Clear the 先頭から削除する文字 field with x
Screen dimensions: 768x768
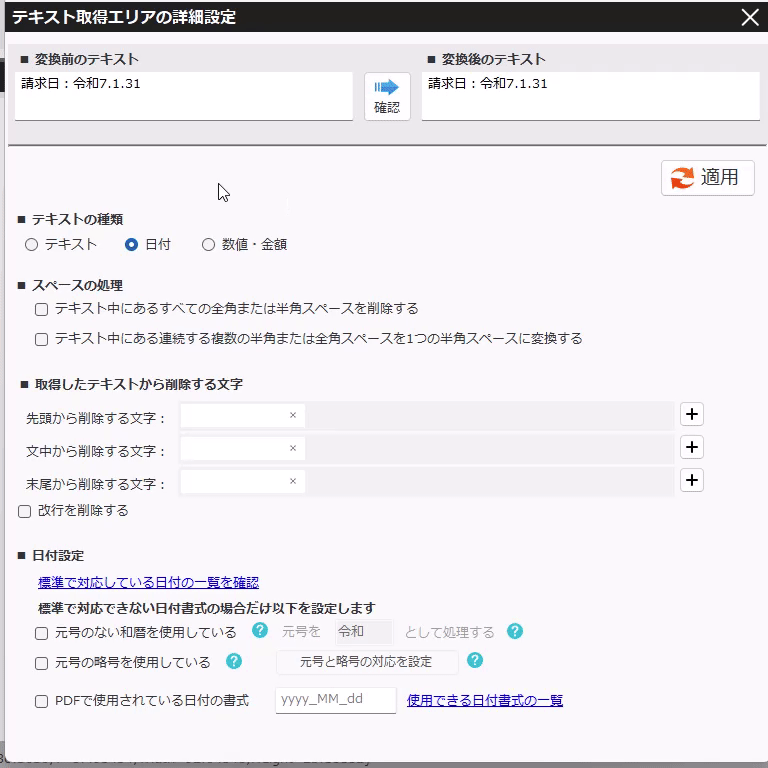click(x=293, y=415)
